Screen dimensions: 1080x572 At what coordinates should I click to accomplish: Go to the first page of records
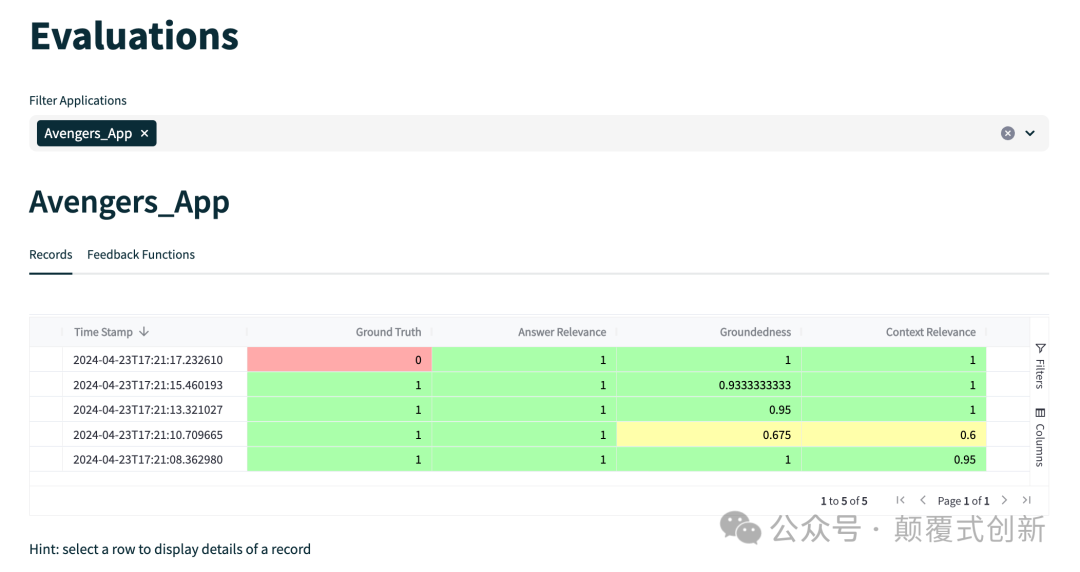point(901,500)
